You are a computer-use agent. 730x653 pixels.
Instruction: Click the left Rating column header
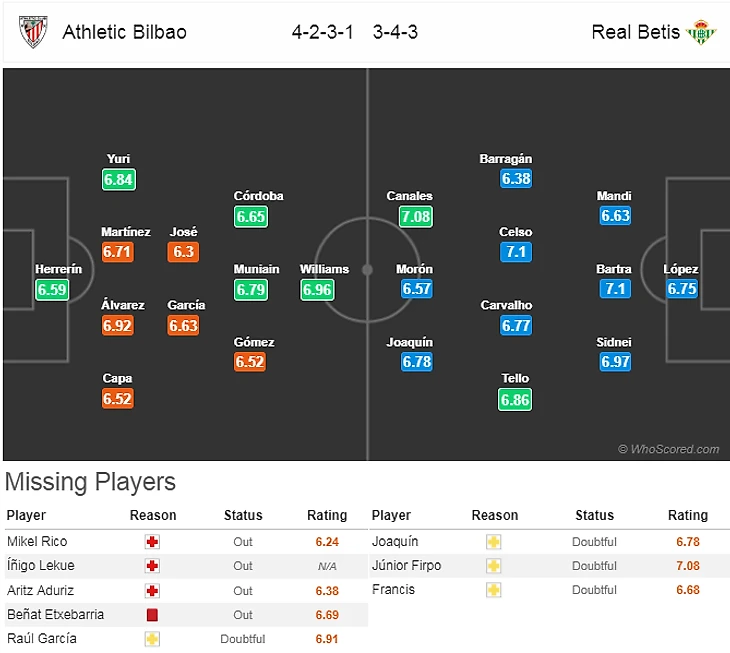(x=327, y=516)
